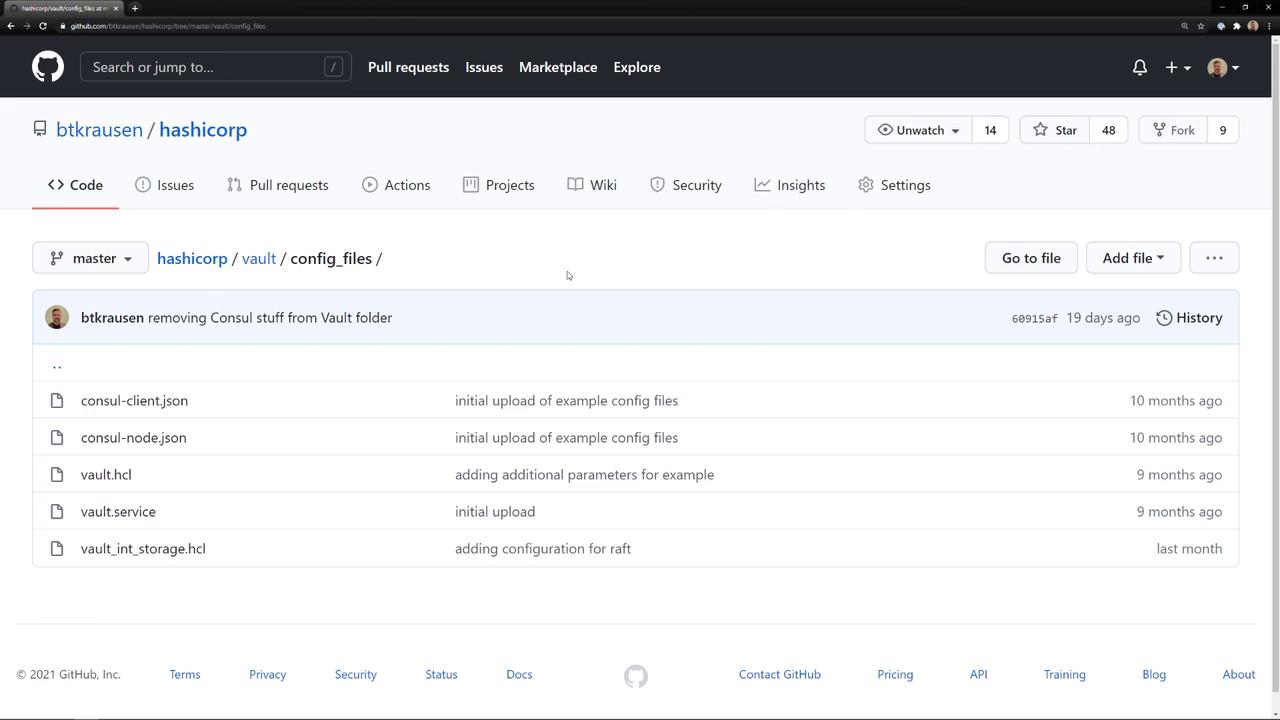1280x720 pixels.
Task: Switch to the Issues repository tab
Action: 164,185
